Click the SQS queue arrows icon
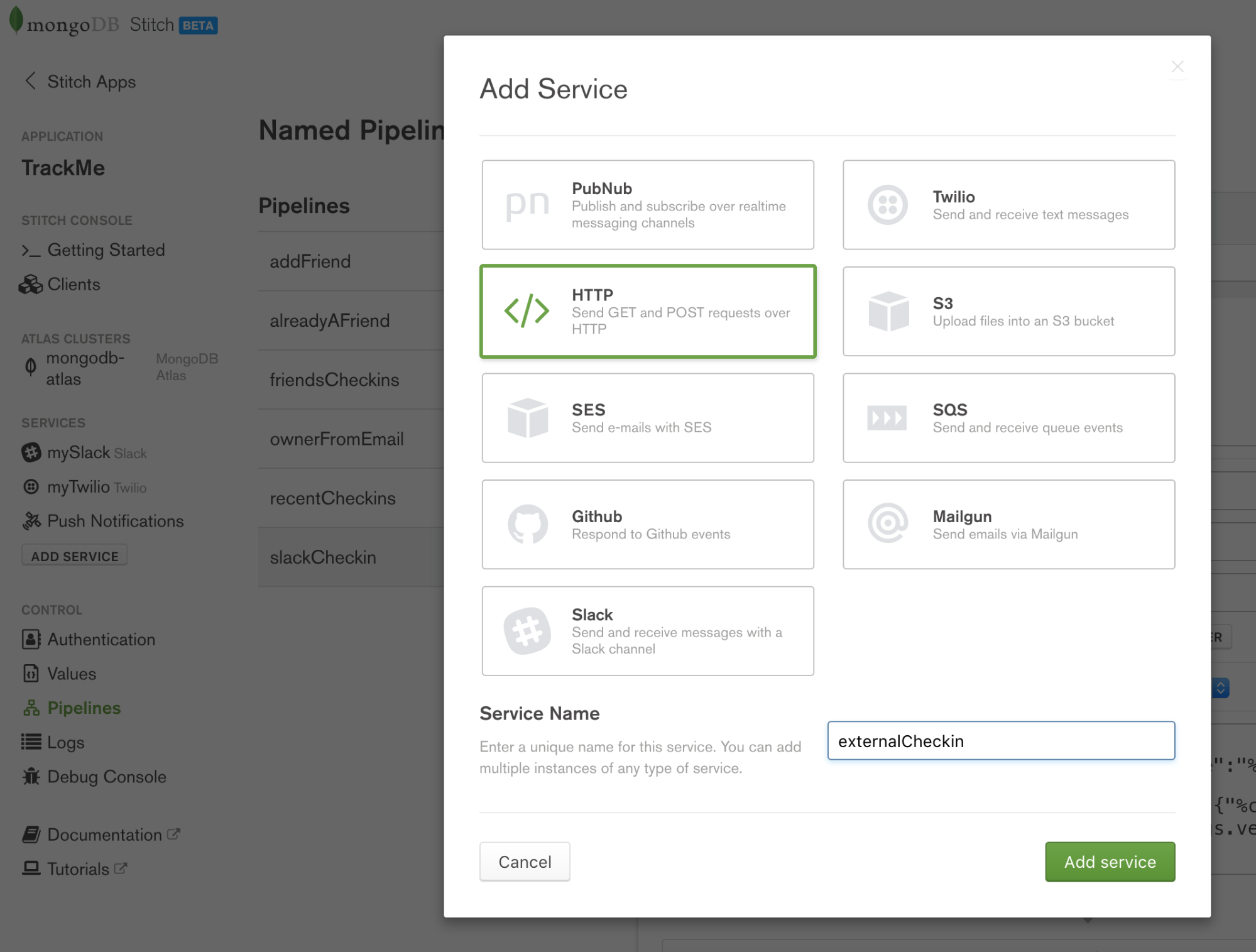 [887, 417]
